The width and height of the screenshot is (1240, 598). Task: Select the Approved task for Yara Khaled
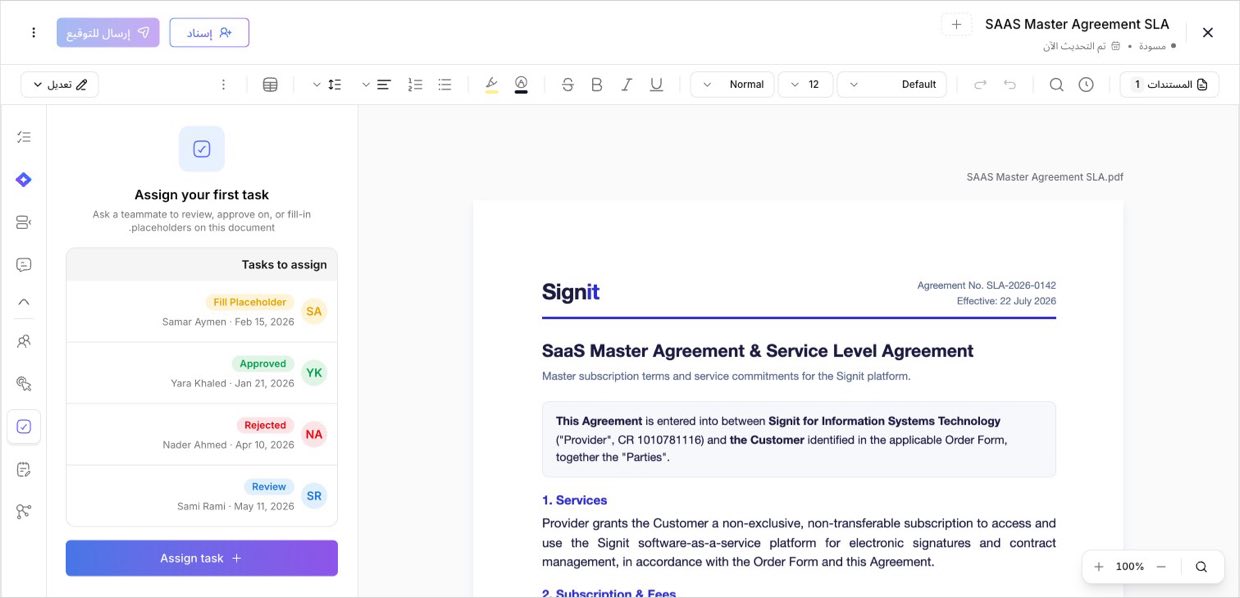(x=202, y=373)
